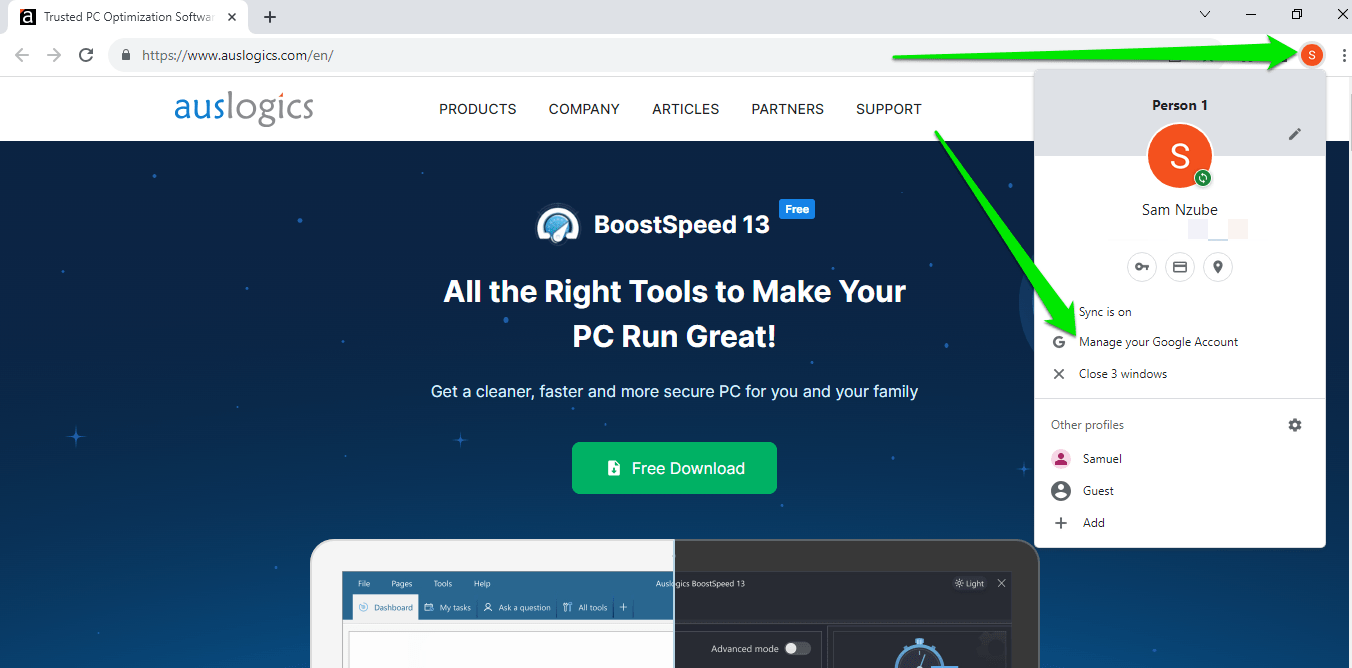Screen dimensions: 1352x668
Task: Click the Sam Nzube name text
Action: pyautogui.click(x=1180, y=210)
